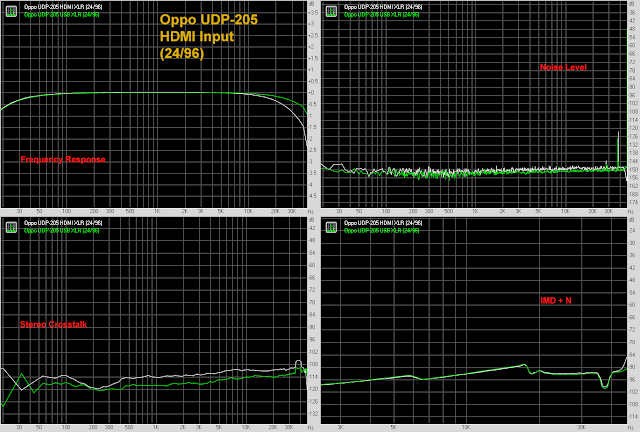Screen dimensions: 640x432
Task: Select green USB XLR legend in Frequency Response panel
Action: pyautogui.click(x=62, y=15)
